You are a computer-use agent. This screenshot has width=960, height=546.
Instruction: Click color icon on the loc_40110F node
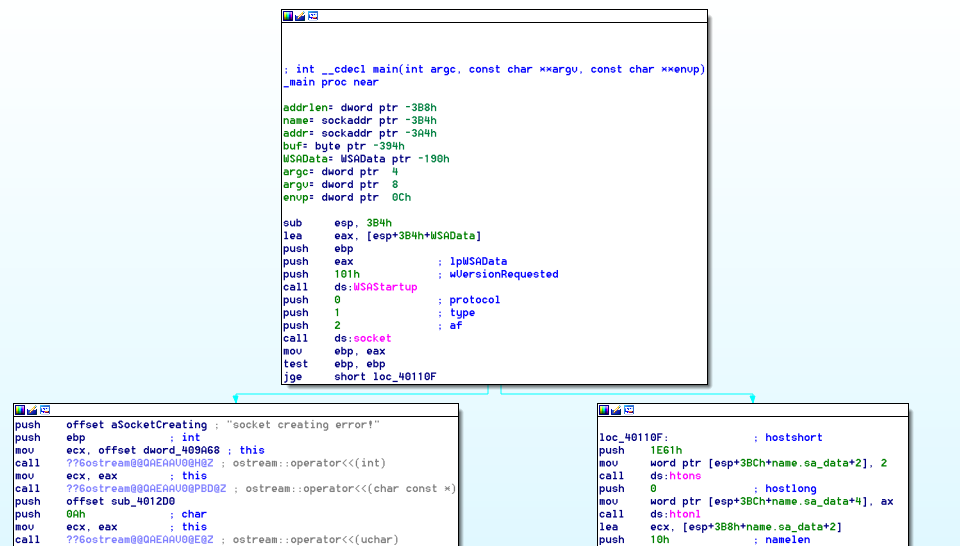(604, 410)
